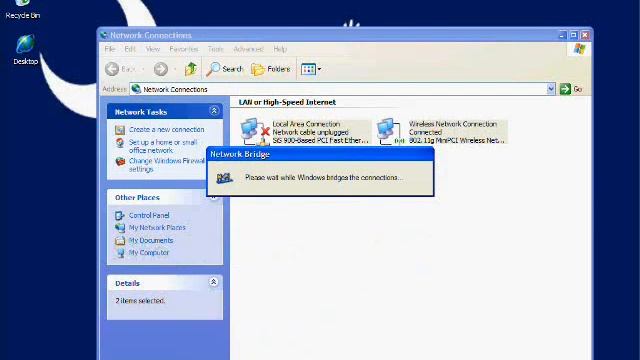
Task: Open the Back history dropdown arrow
Action: point(143,69)
